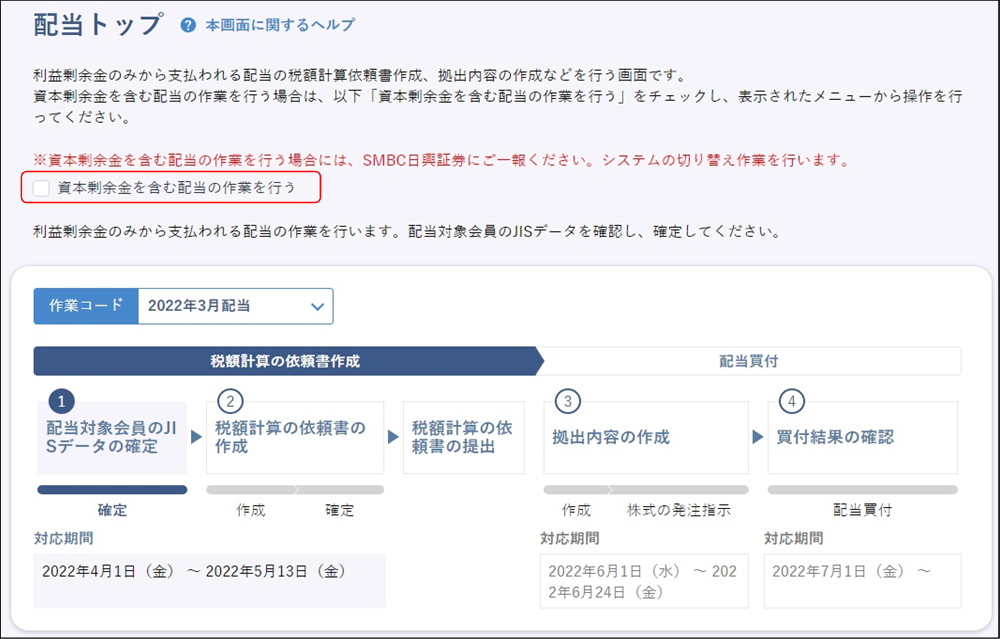Screen dimensions: 1000x639
Task: Click the arrow icon before 税額計算の依頼書の提出
Action: click(394, 437)
